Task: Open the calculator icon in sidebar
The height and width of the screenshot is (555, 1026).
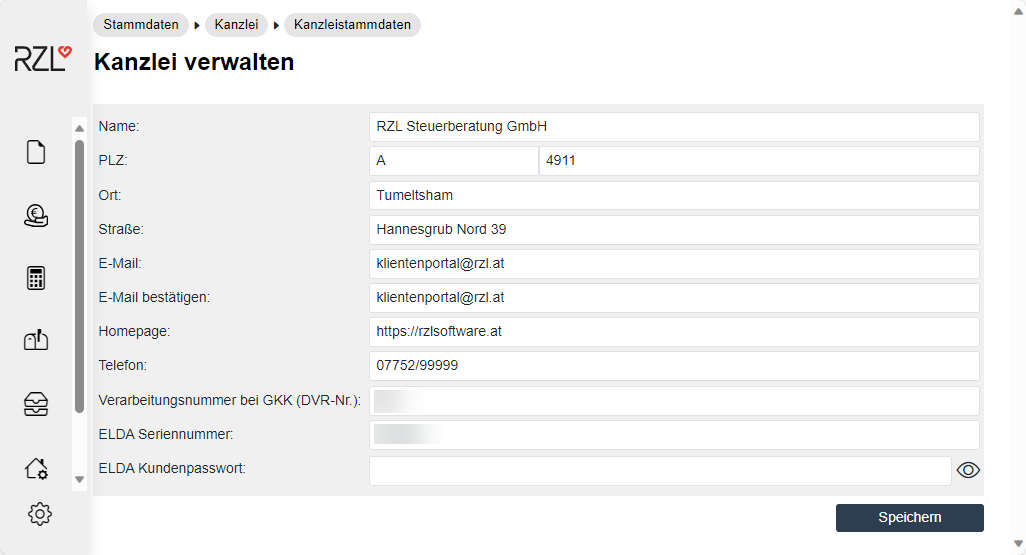Action: click(36, 278)
